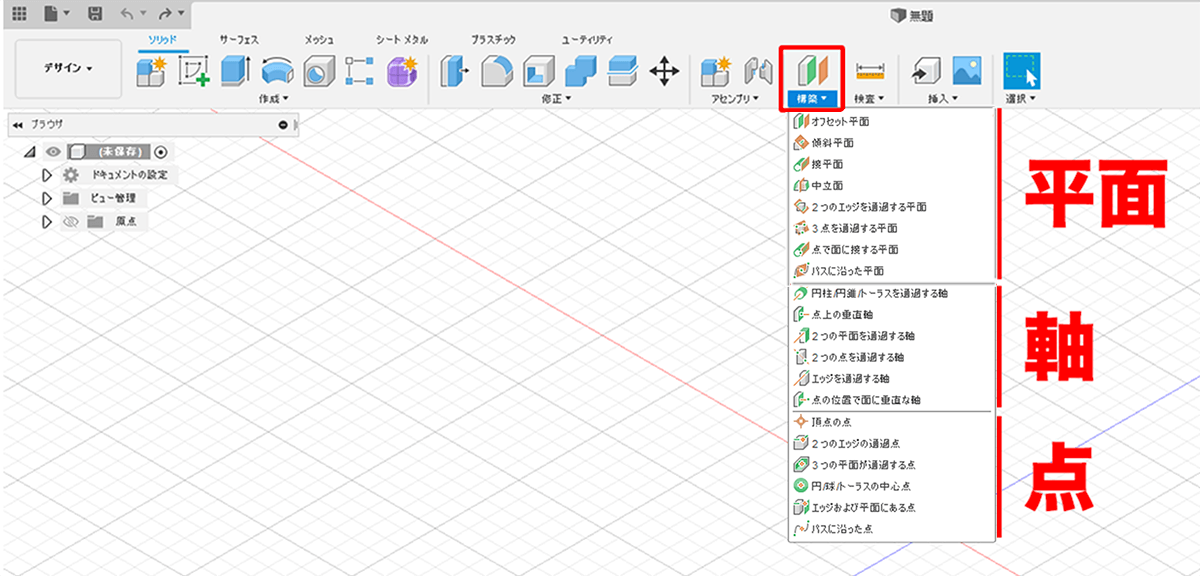Activate the Select tool icon
The height and width of the screenshot is (576, 1200).
click(x=1022, y=71)
